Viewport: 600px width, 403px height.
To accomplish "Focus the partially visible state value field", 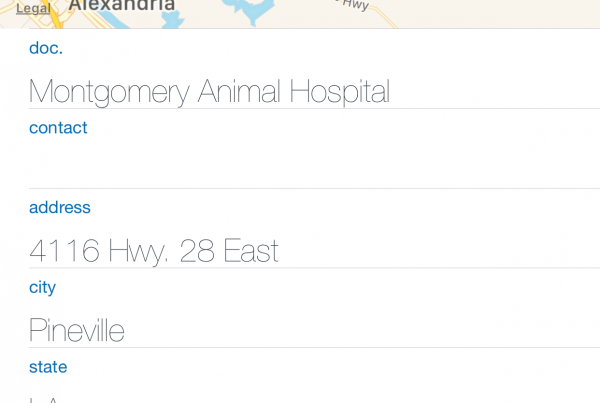I will click(x=315, y=397).
